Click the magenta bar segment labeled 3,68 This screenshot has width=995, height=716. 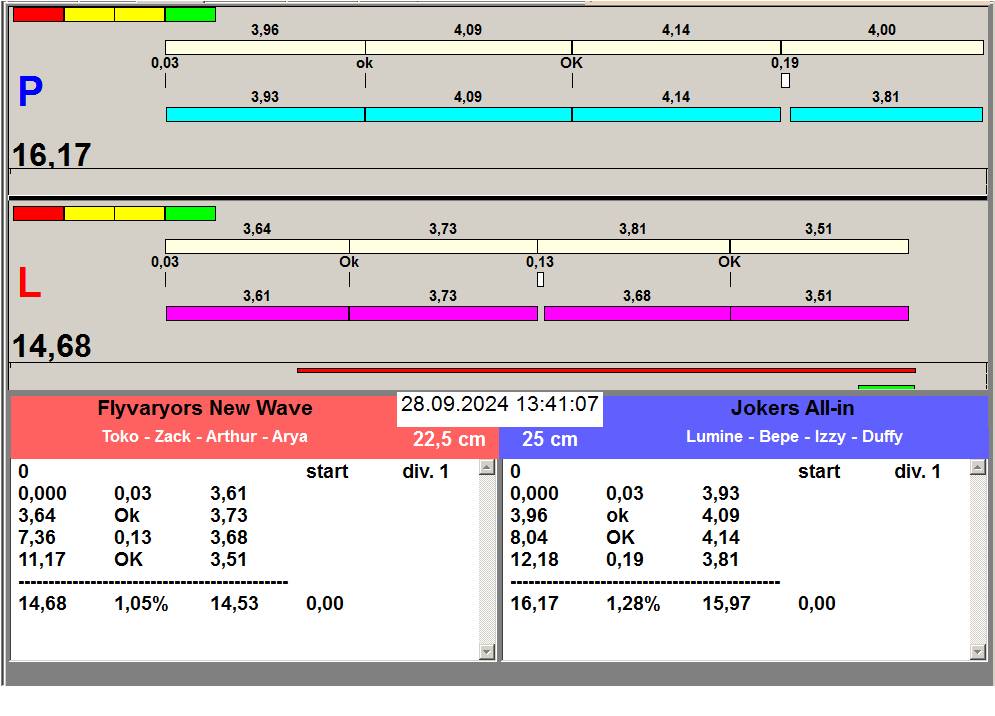[x=637, y=313]
